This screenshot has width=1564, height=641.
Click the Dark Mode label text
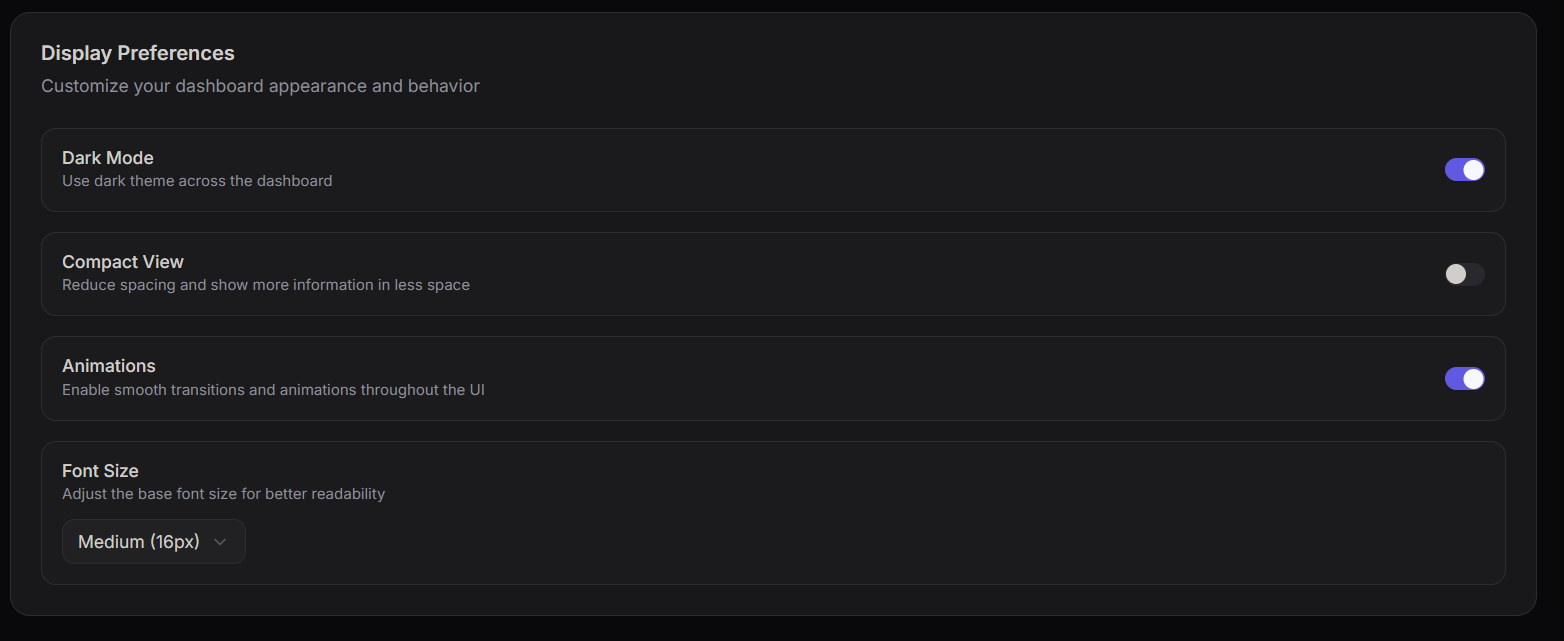(108, 158)
